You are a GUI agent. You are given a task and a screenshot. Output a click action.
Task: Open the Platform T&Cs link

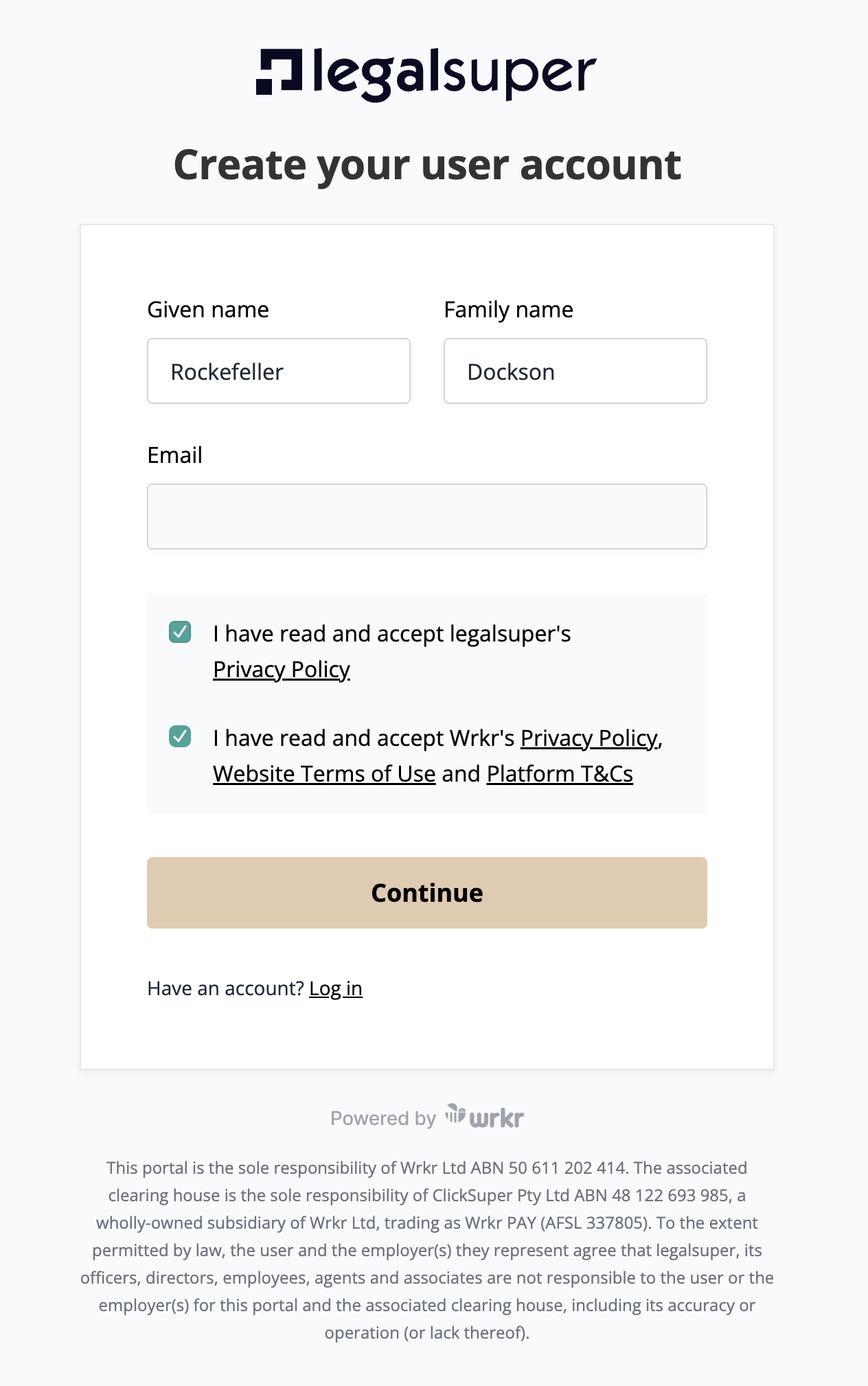(x=560, y=774)
